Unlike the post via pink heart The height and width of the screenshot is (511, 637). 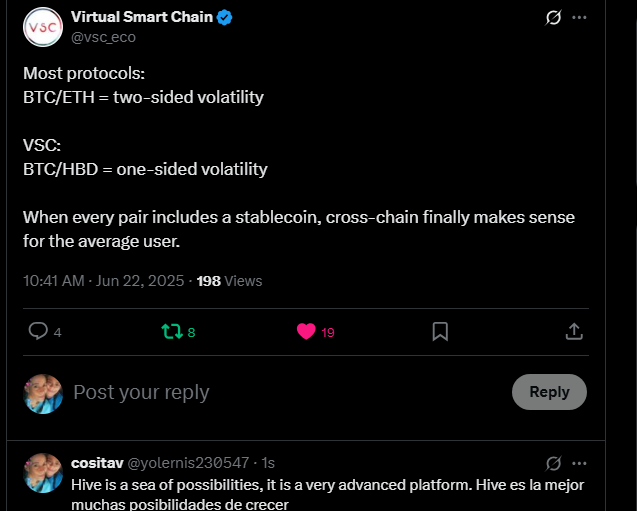[306, 331]
